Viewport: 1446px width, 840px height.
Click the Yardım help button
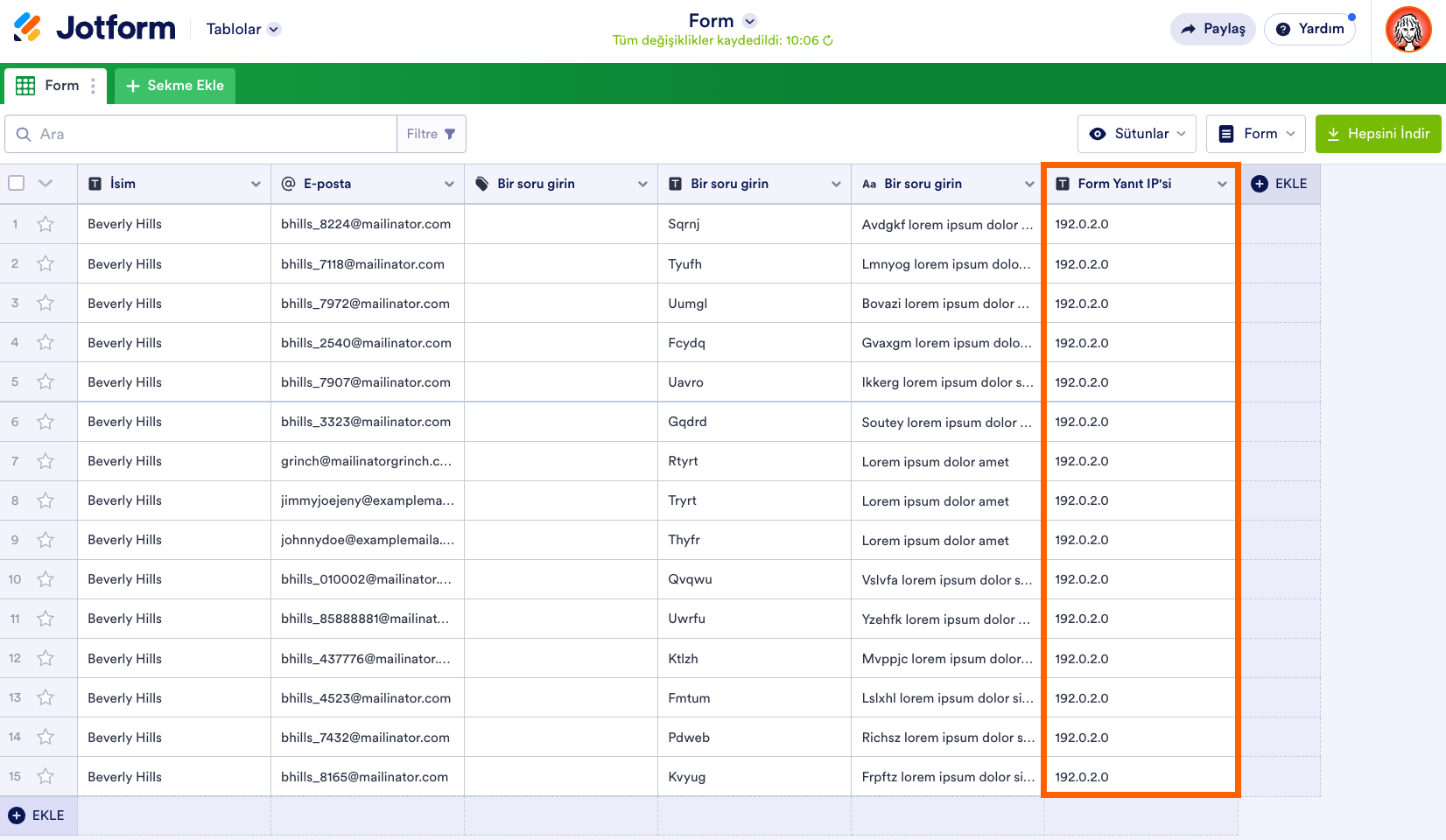(x=1309, y=29)
